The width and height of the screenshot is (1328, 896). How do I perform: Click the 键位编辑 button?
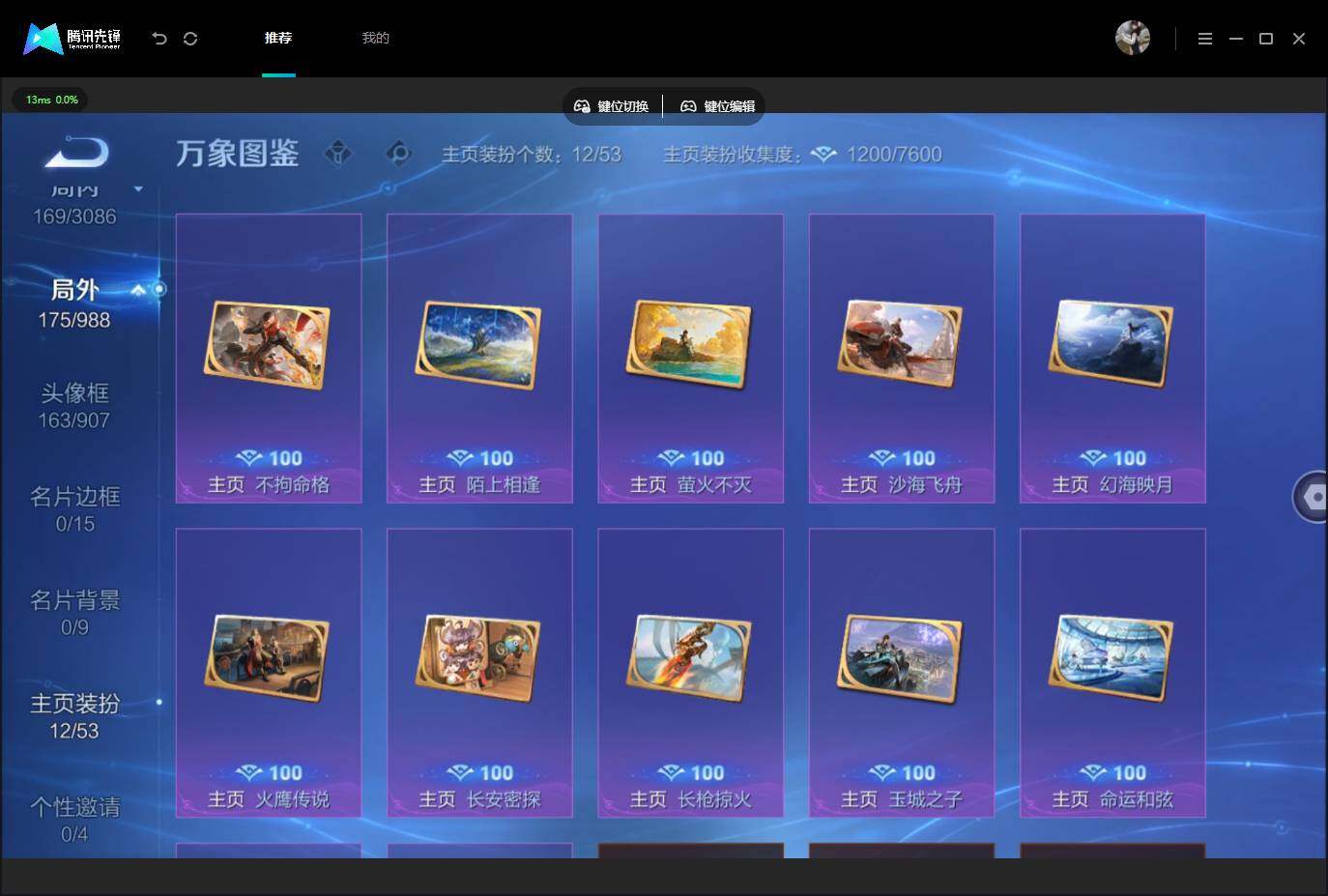click(718, 106)
